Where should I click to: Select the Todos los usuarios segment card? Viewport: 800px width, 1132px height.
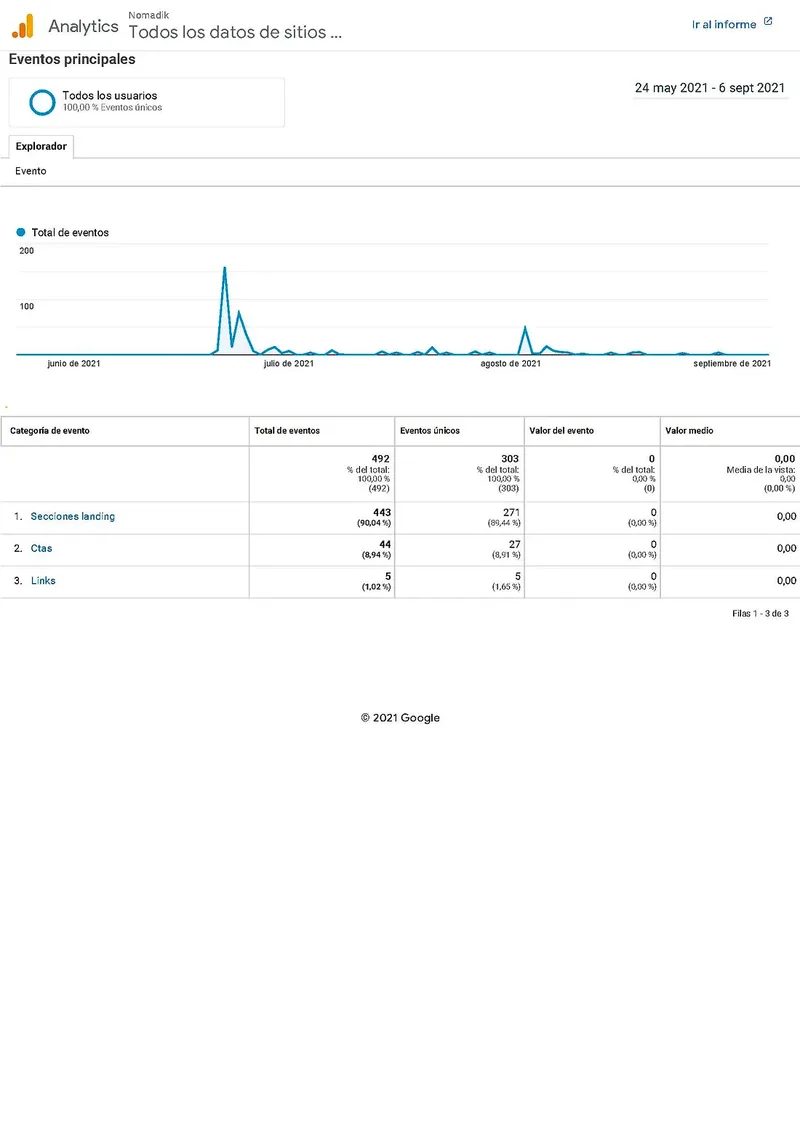tap(147, 102)
